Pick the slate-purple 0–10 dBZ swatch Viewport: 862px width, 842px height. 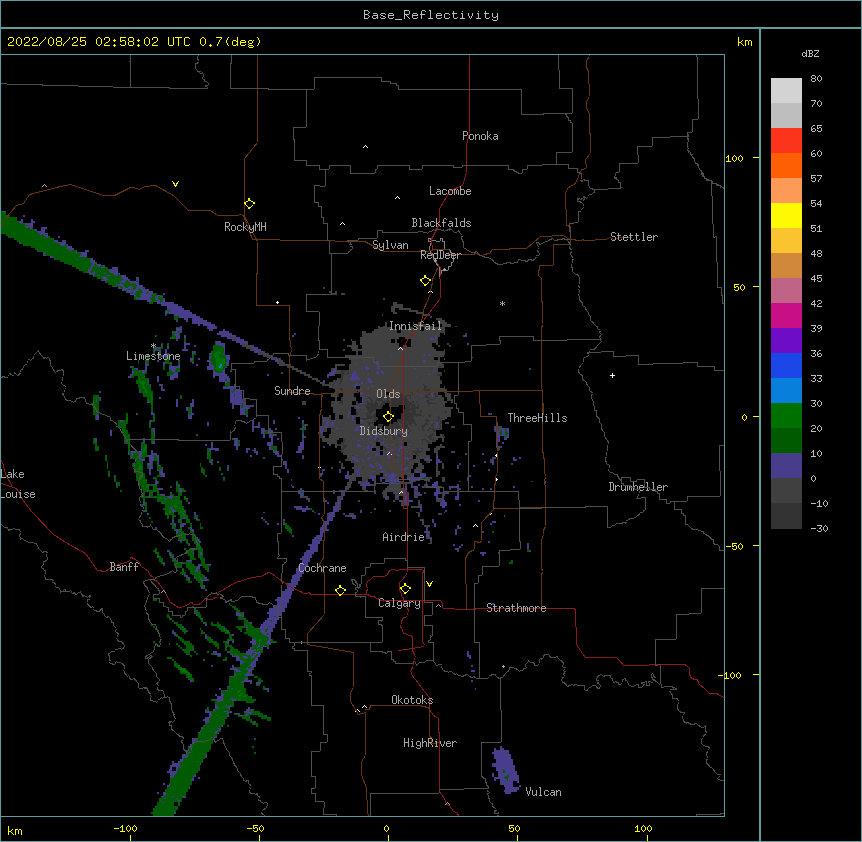(x=786, y=466)
